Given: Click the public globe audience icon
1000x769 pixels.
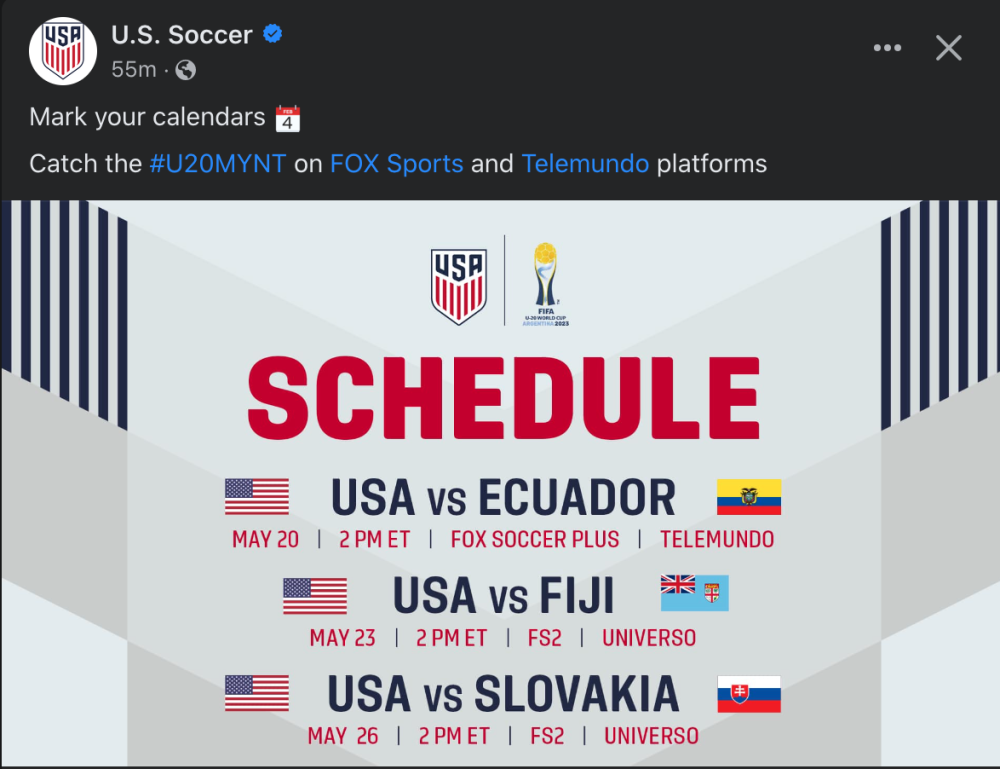Looking at the screenshot, I should pyautogui.click(x=186, y=70).
